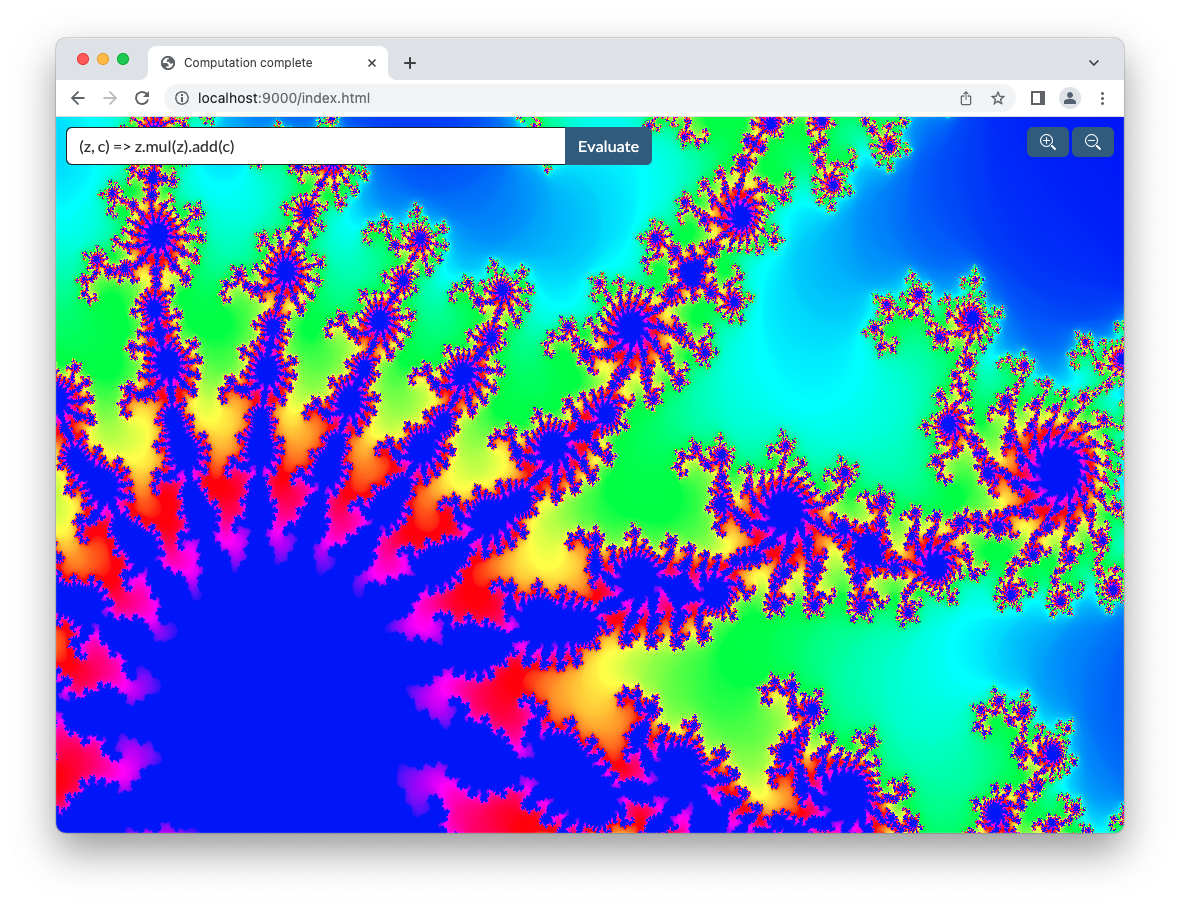Go back to the previous page
Image resolution: width=1180 pixels, height=907 pixels.
(x=78, y=98)
